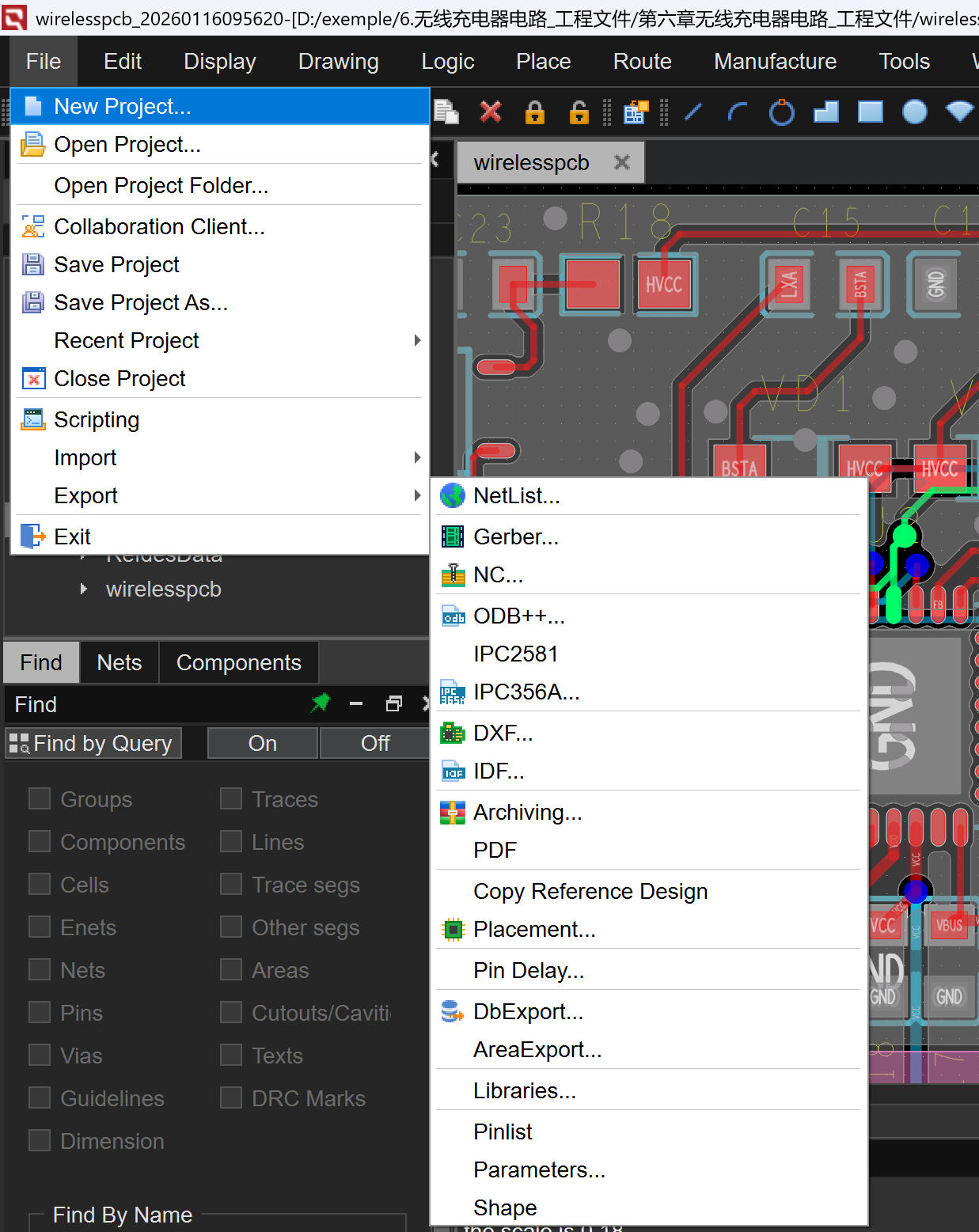Click the Find by Query button
The image size is (979, 1232).
coord(93,743)
